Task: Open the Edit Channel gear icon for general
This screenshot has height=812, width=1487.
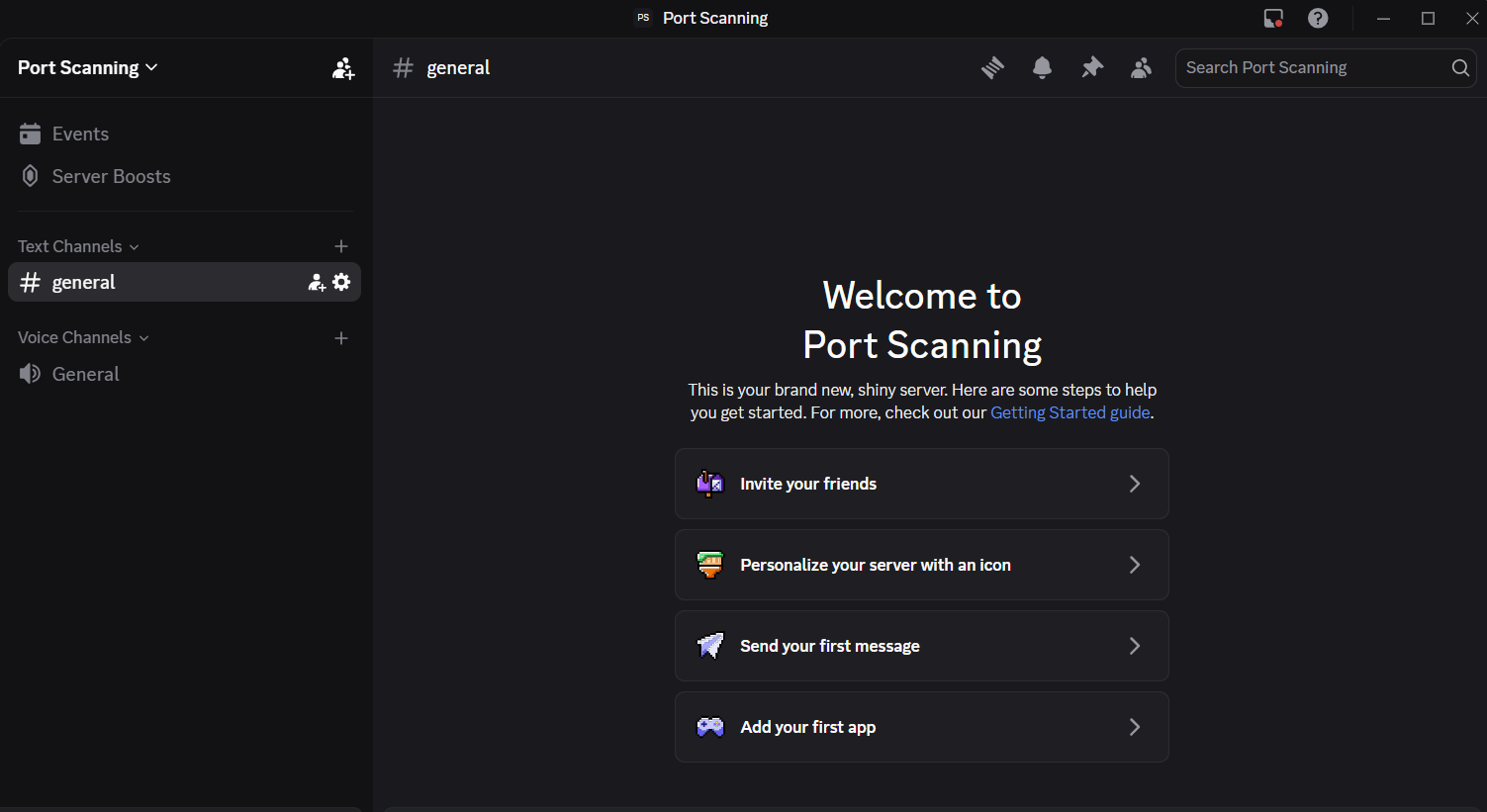Action: 341,282
